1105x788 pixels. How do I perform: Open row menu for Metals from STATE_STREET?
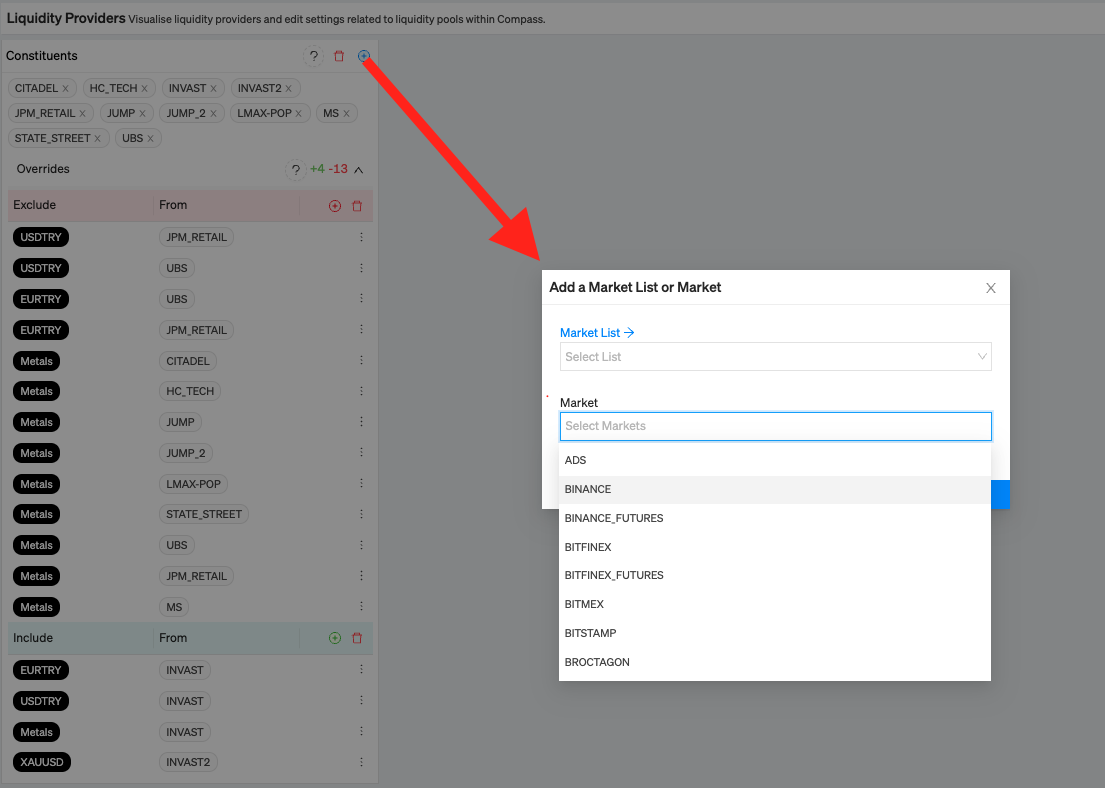(x=362, y=514)
